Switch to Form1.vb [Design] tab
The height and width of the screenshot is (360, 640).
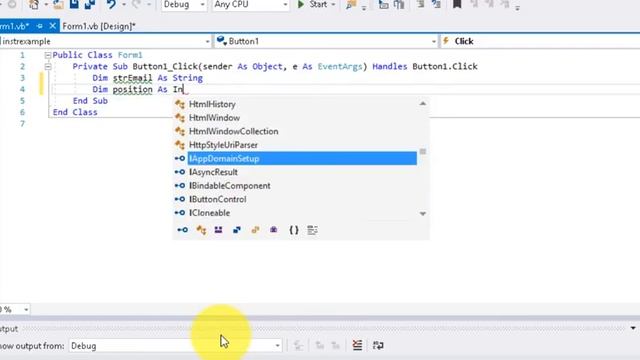(99, 26)
